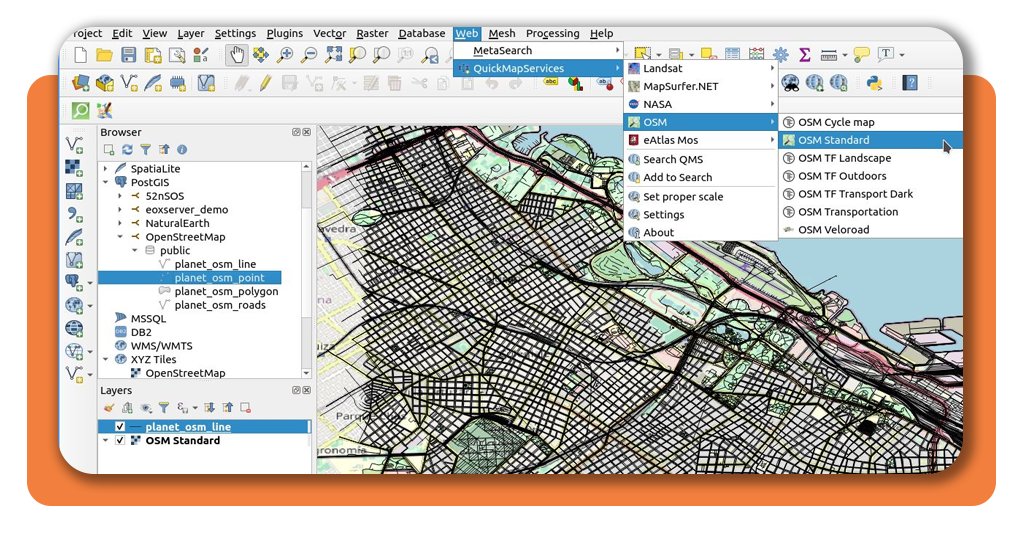Click Manage Map Themes eye icon
Image resolution: width=1024 pixels, height=536 pixels.
point(146,408)
